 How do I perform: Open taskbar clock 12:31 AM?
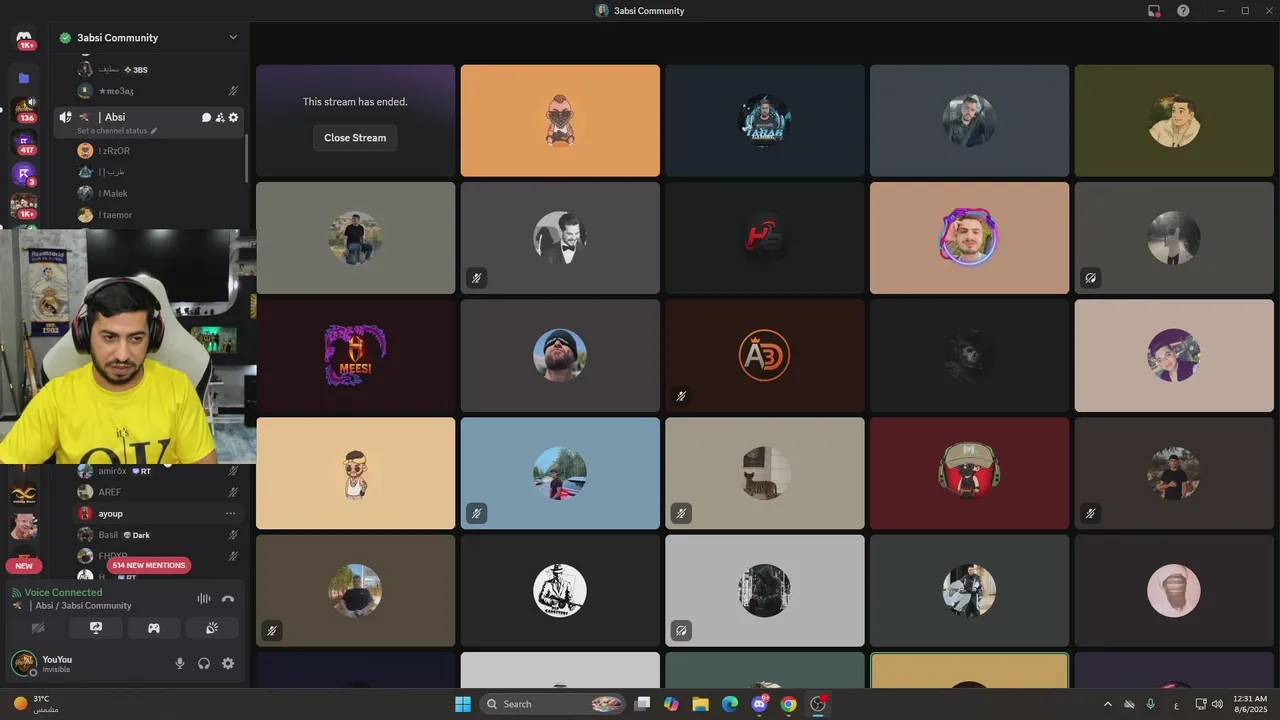click(1250, 704)
